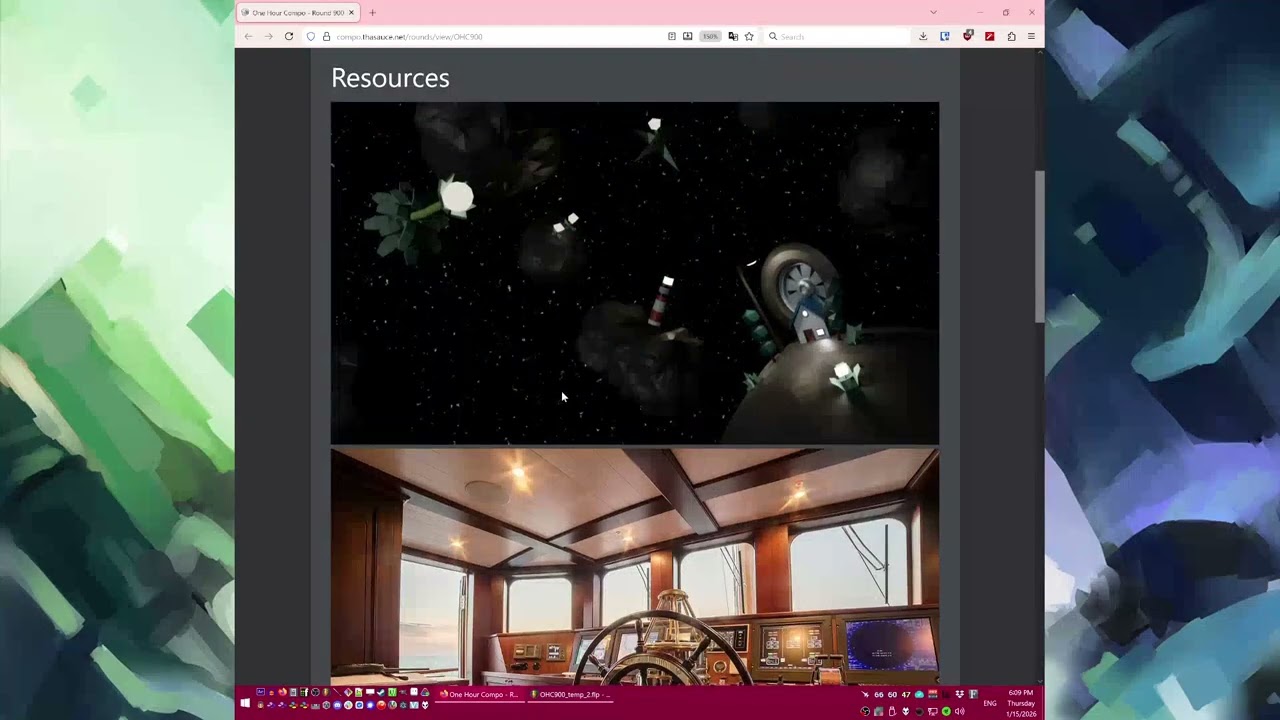Click the USB safely remove tray icon
1280x720 pixels.
(892, 711)
